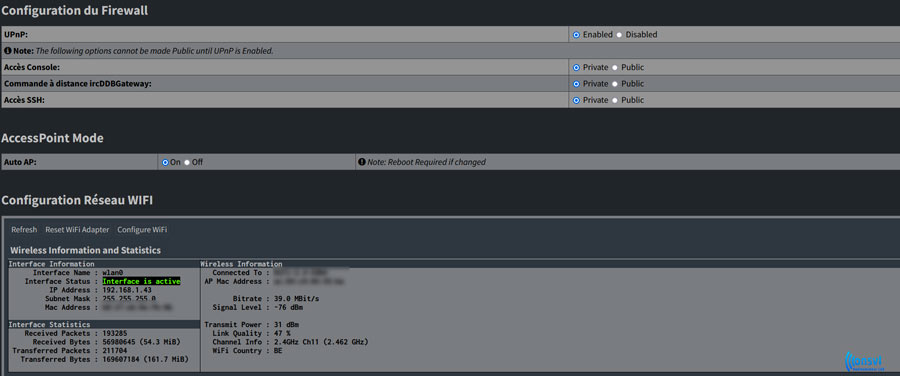Click transferred packets value 211704
This screenshot has height=376, width=900.
point(115,351)
